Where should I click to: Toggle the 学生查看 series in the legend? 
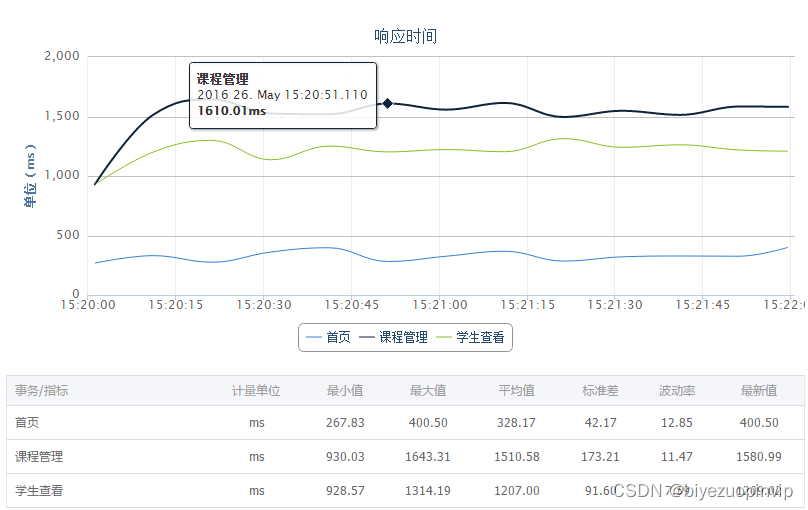coord(470,337)
